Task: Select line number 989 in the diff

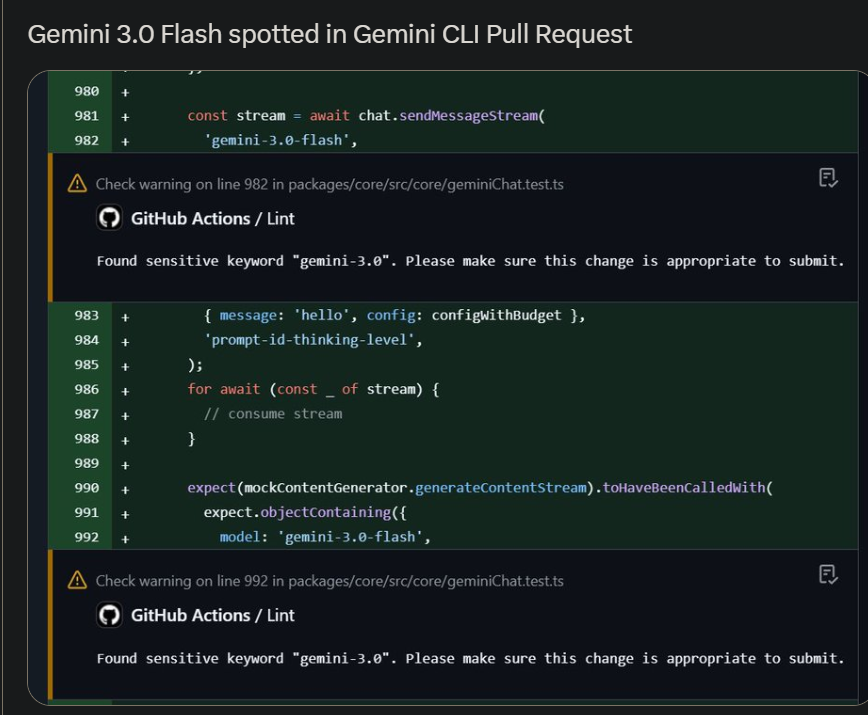Action: tap(86, 463)
